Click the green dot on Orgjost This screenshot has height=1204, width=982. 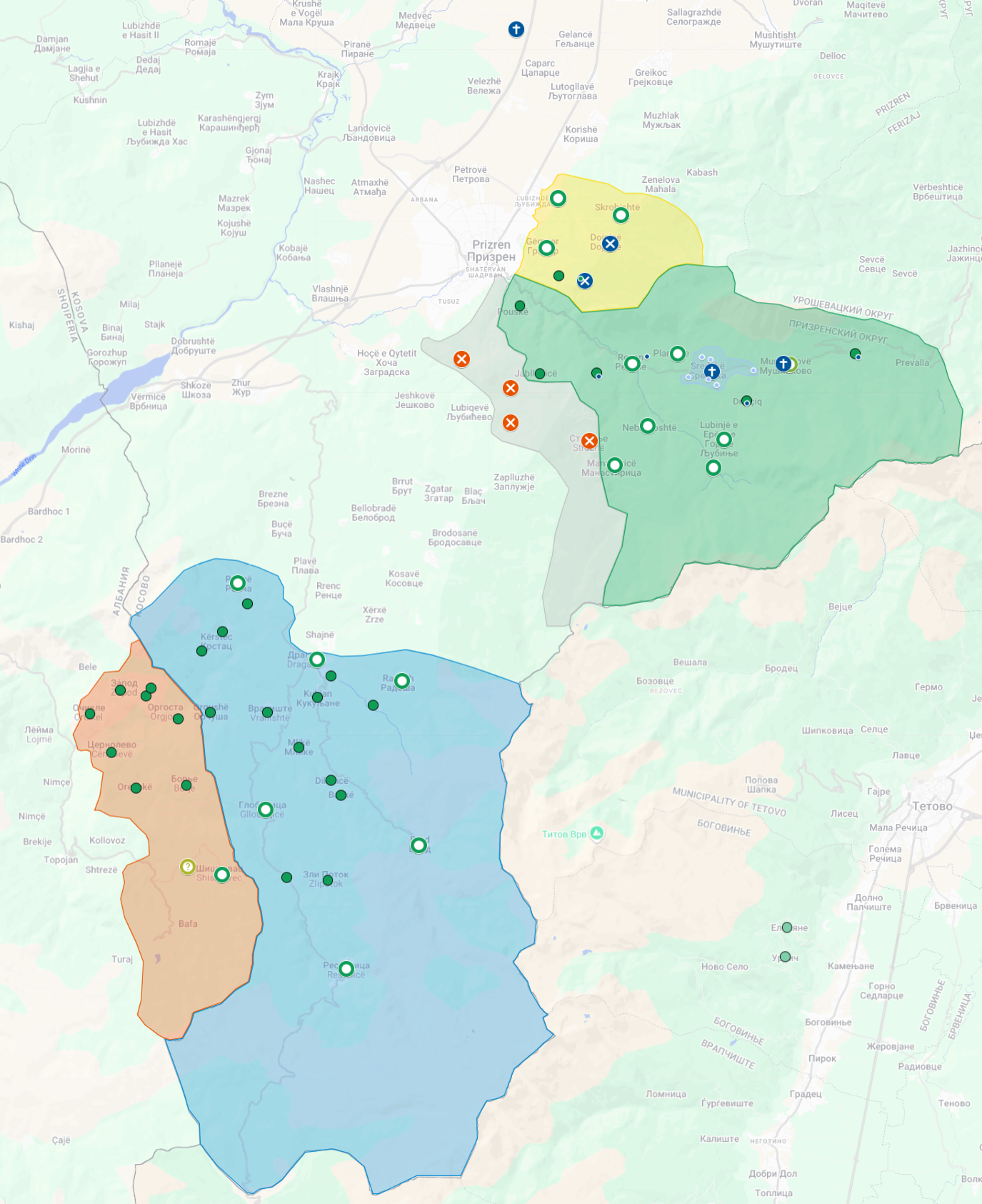[x=178, y=719]
